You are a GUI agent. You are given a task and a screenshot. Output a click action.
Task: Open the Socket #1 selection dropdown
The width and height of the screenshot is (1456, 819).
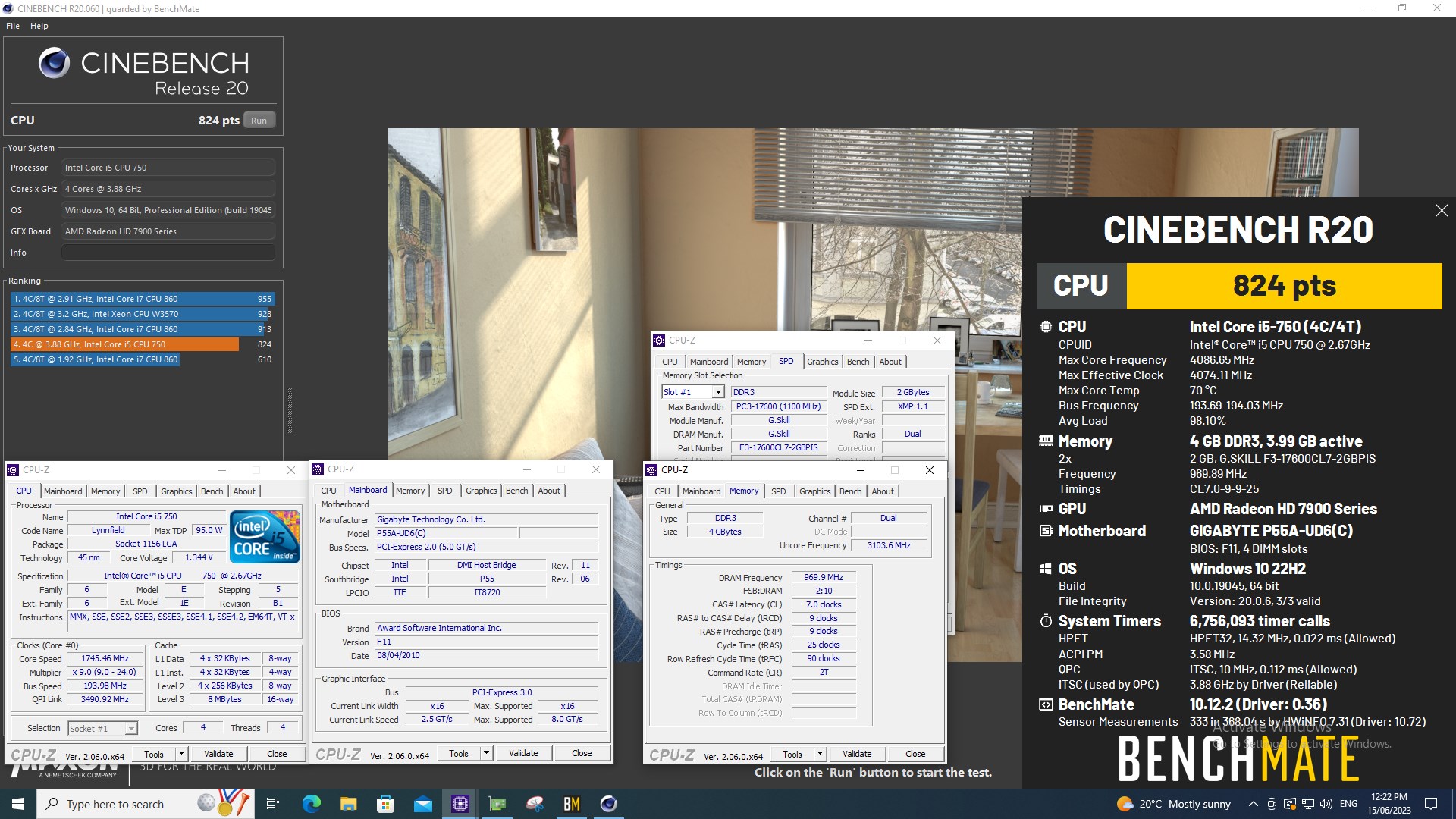tap(130, 729)
